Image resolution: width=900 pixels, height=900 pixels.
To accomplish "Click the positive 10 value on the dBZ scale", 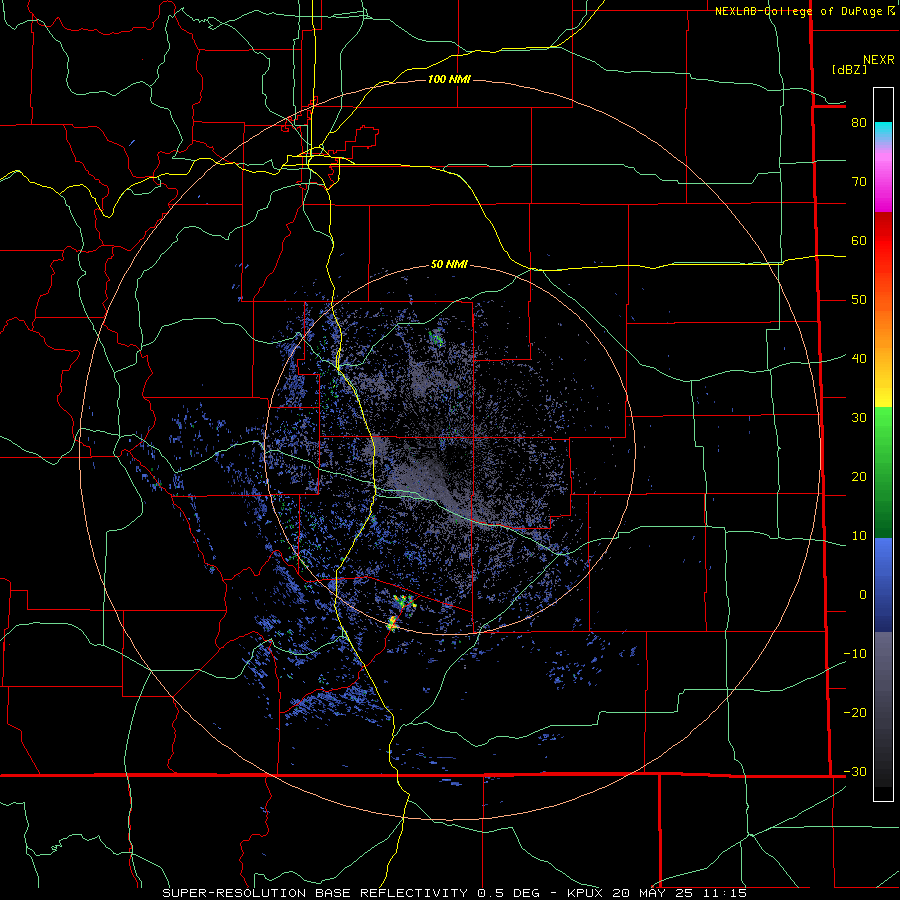I will pos(859,536).
